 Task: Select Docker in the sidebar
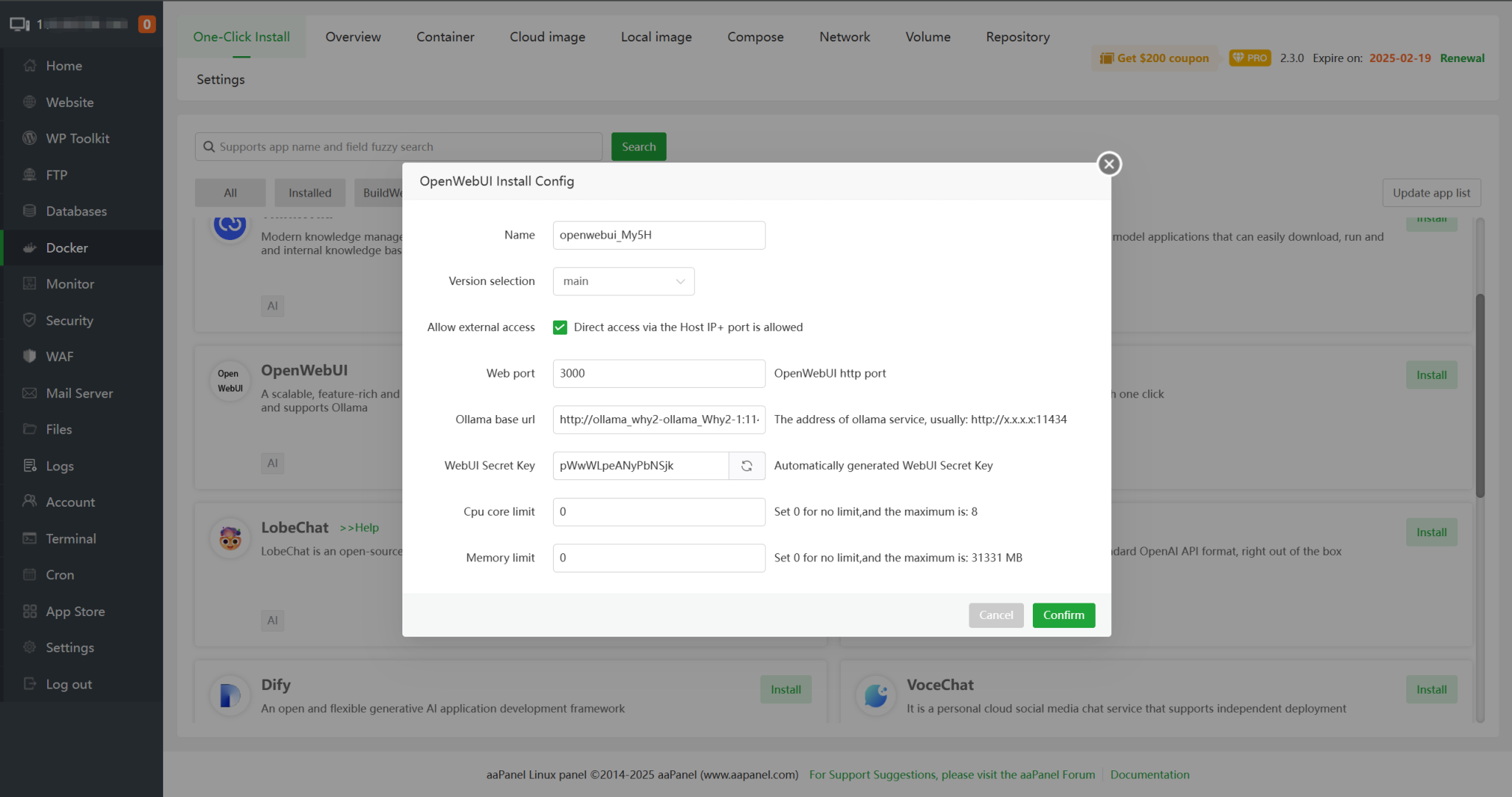click(67, 247)
